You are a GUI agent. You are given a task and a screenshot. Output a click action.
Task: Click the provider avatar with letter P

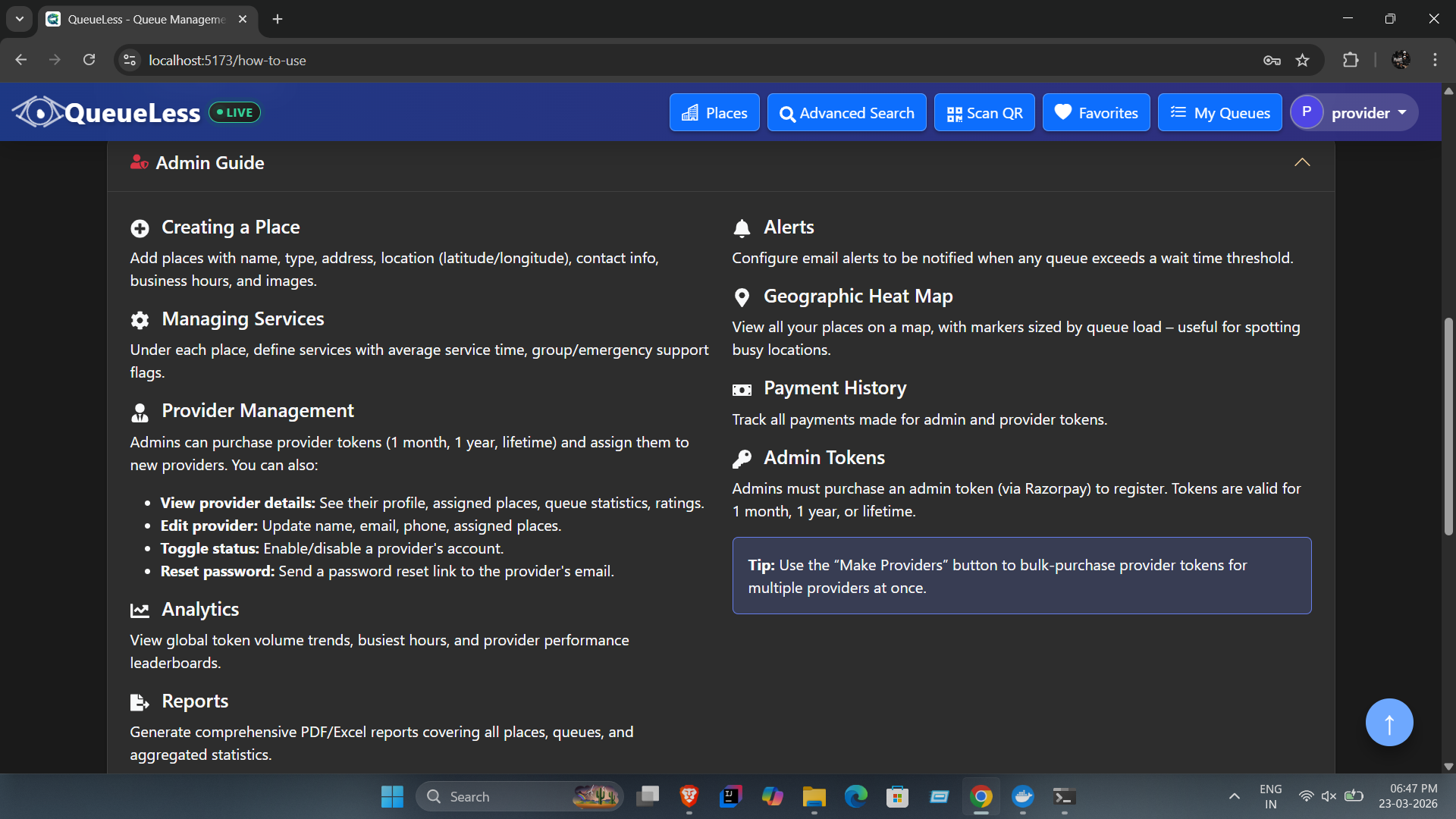pos(1307,112)
